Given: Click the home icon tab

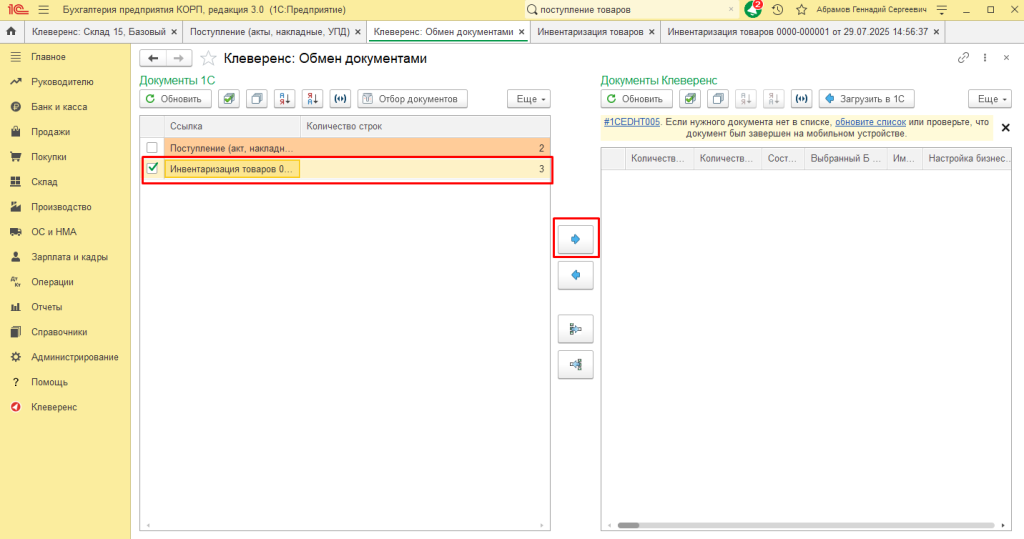Looking at the screenshot, I should point(11,32).
